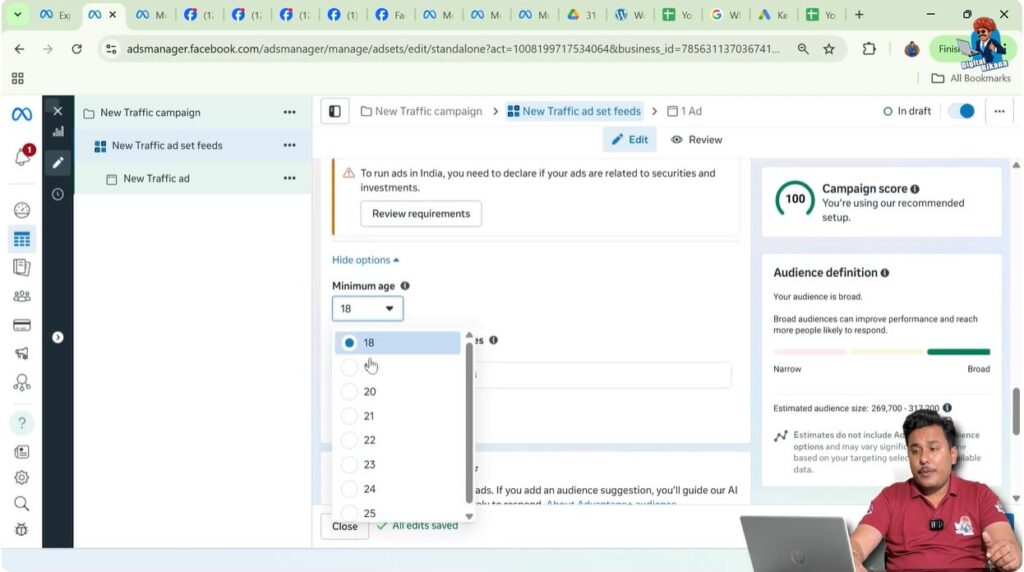Open the sidebar Settings gear icon
The image size is (1024, 572).
tap(21, 478)
